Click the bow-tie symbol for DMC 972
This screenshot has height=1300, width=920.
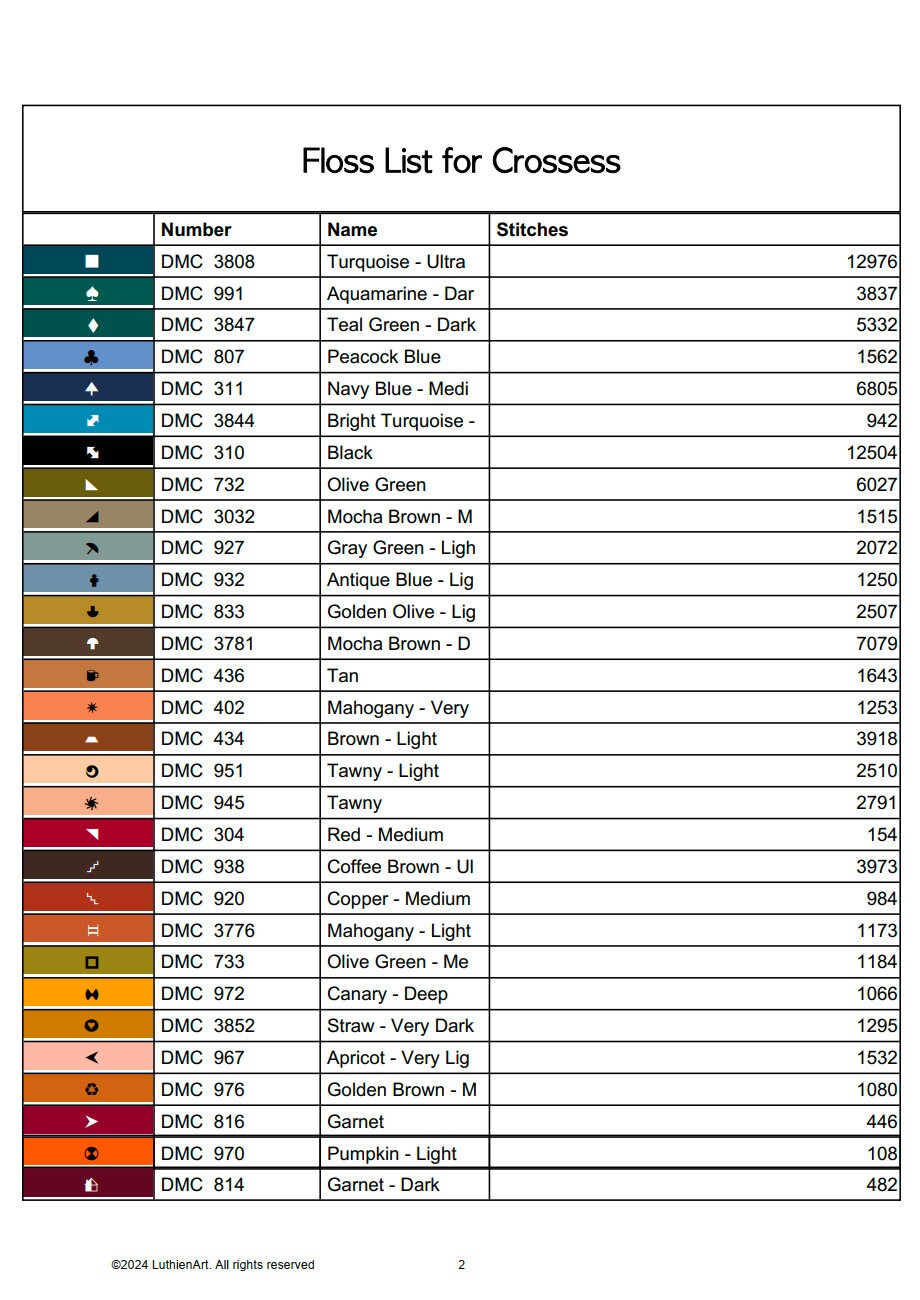[92, 994]
